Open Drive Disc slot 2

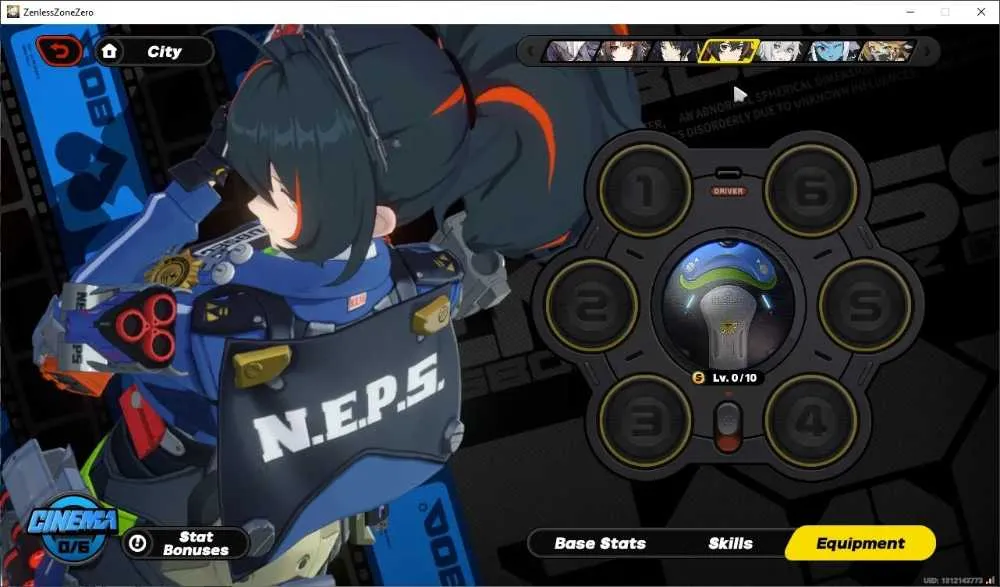click(x=592, y=306)
